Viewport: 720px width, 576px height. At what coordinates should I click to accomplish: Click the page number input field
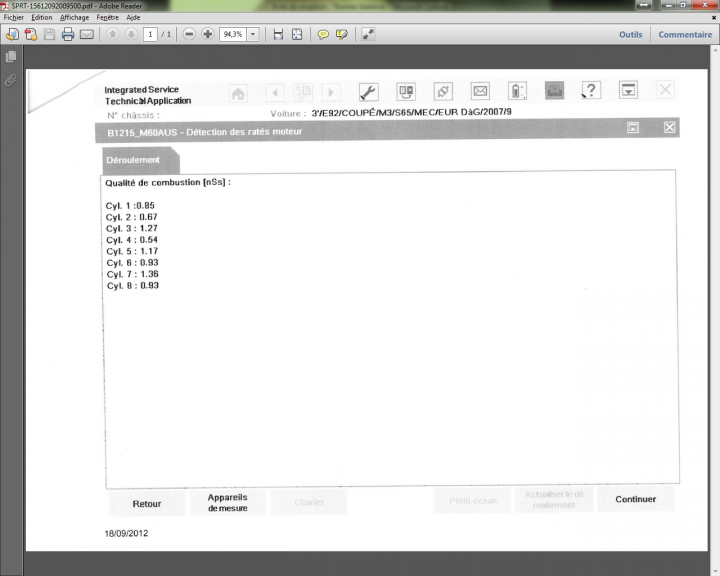click(x=150, y=34)
